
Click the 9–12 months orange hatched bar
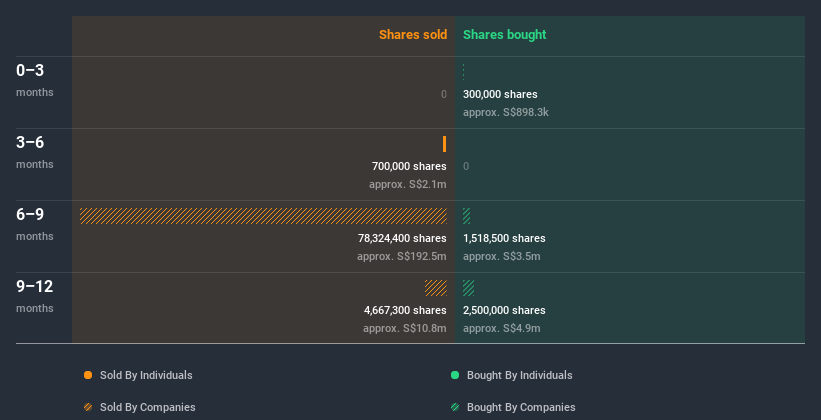(x=436, y=288)
